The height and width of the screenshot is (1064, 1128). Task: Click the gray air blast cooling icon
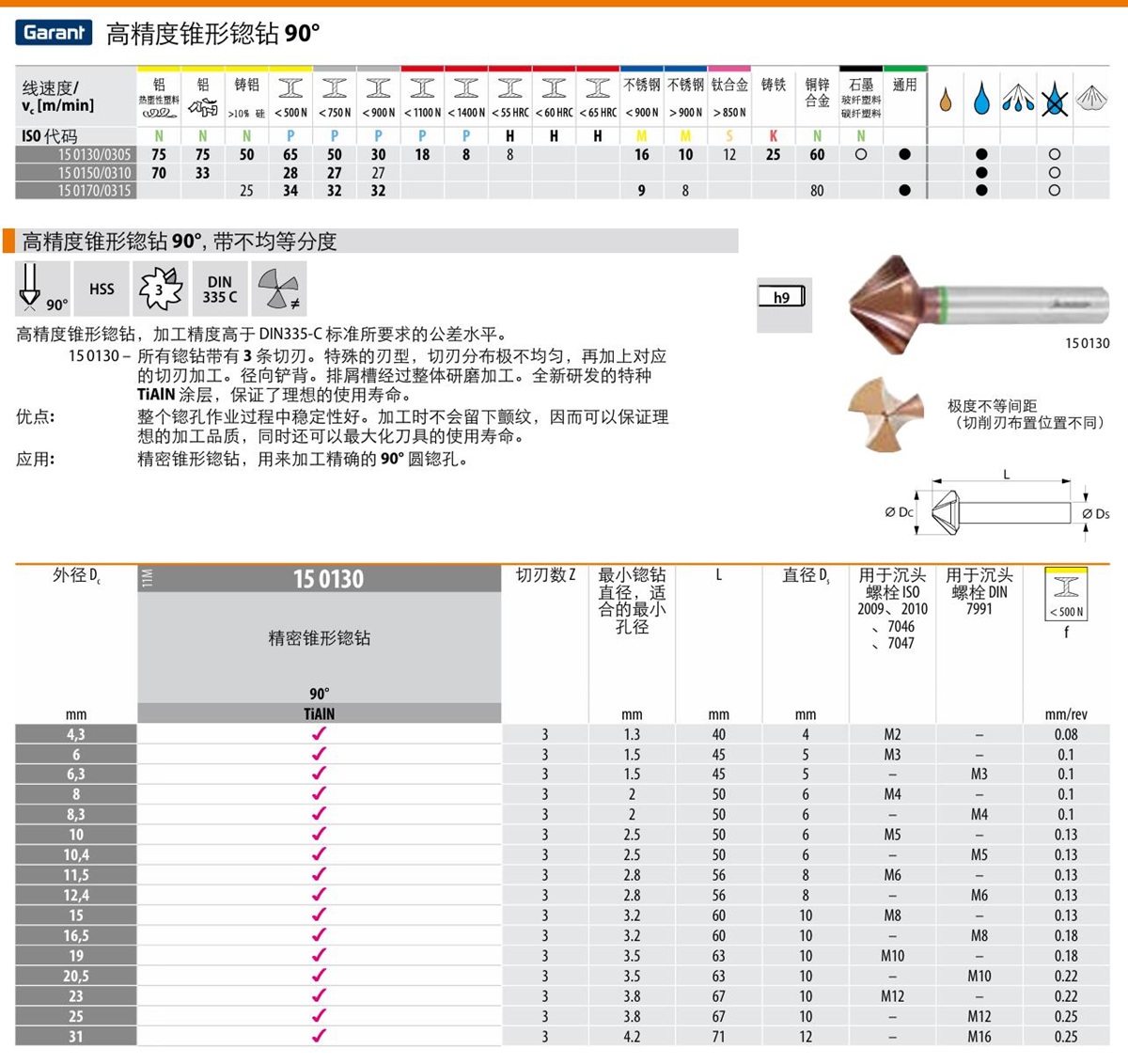click(x=1091, y=98)
